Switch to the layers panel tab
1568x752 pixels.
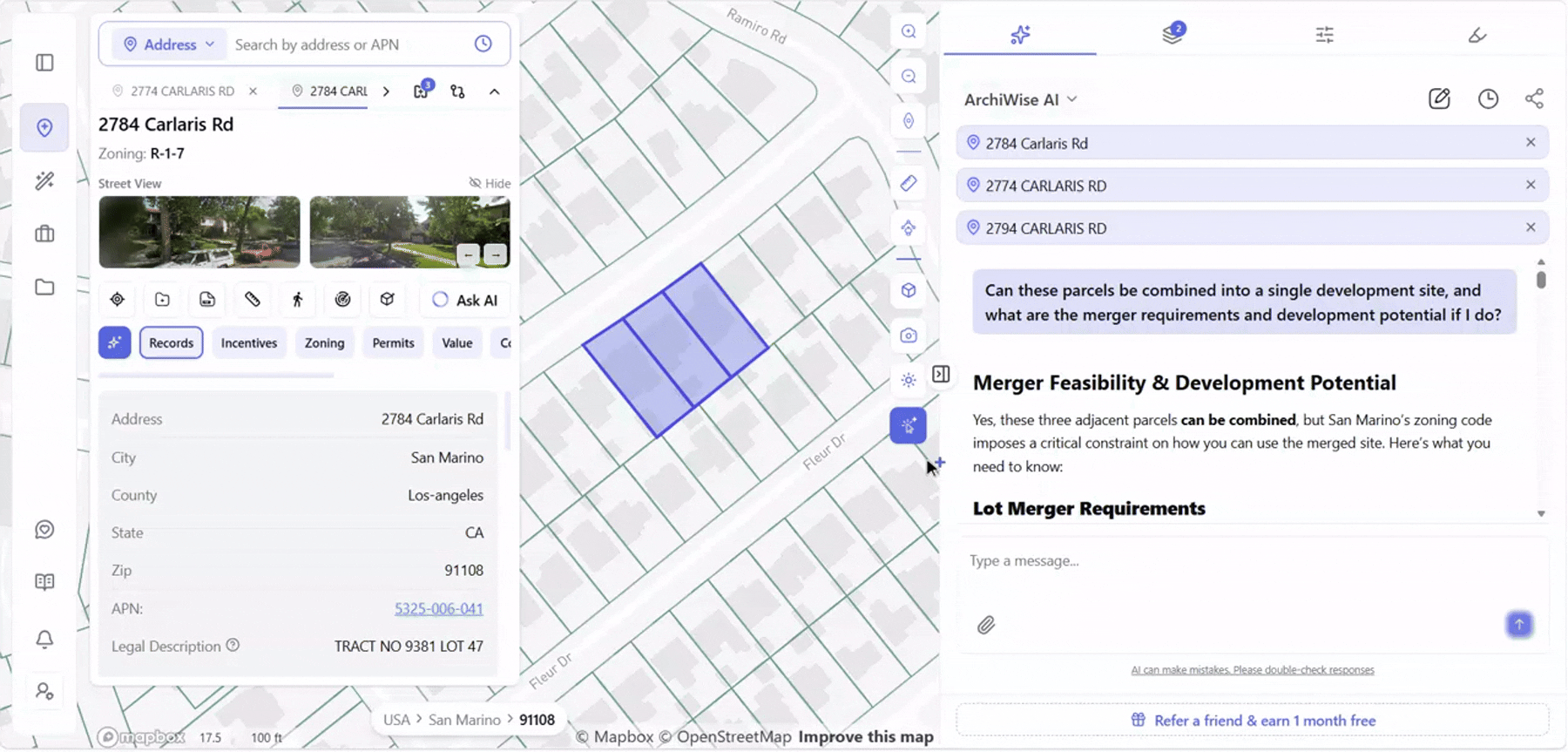[1173, 34]
